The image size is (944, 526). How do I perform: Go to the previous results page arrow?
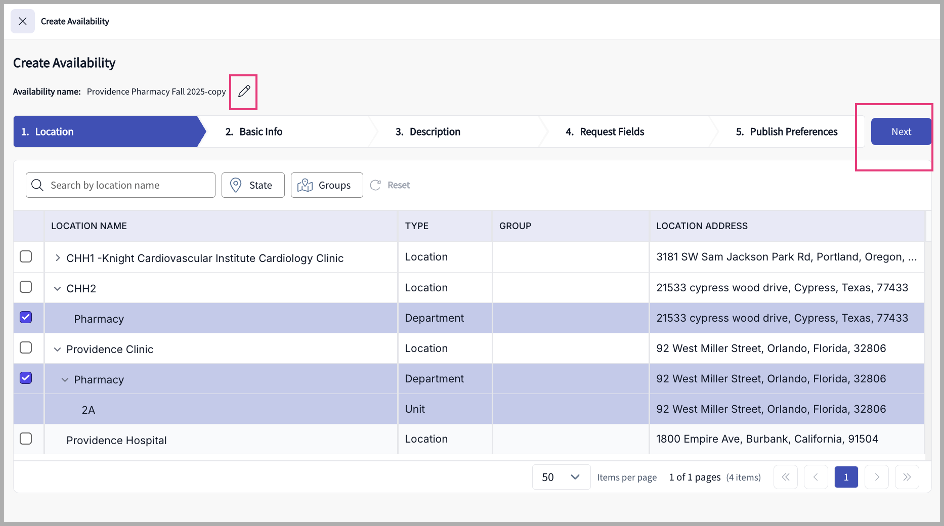coord(816,477)
